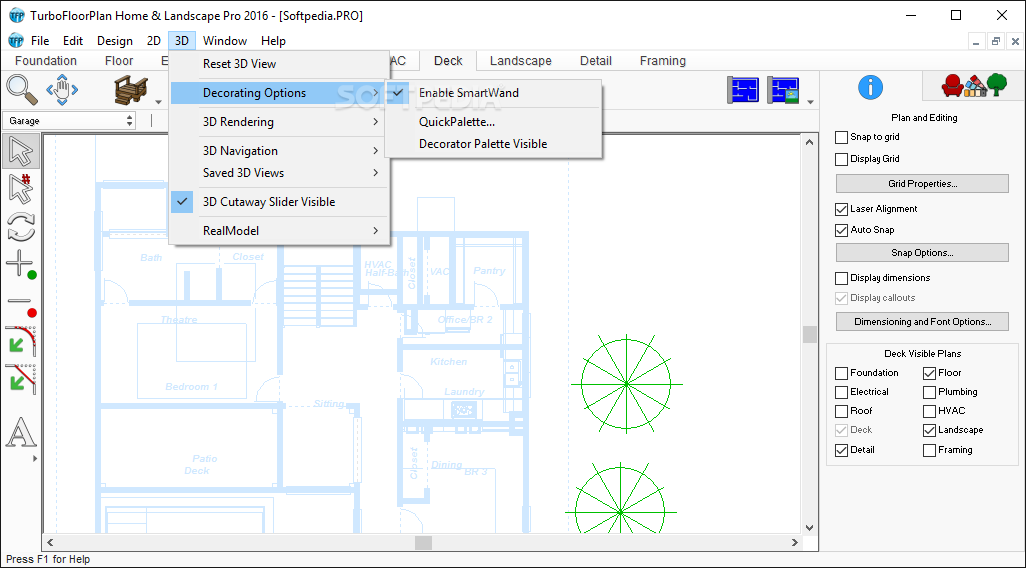
Task: Toggle 3D Cutaway Slider Visible
Action: [x=280, y=202]
